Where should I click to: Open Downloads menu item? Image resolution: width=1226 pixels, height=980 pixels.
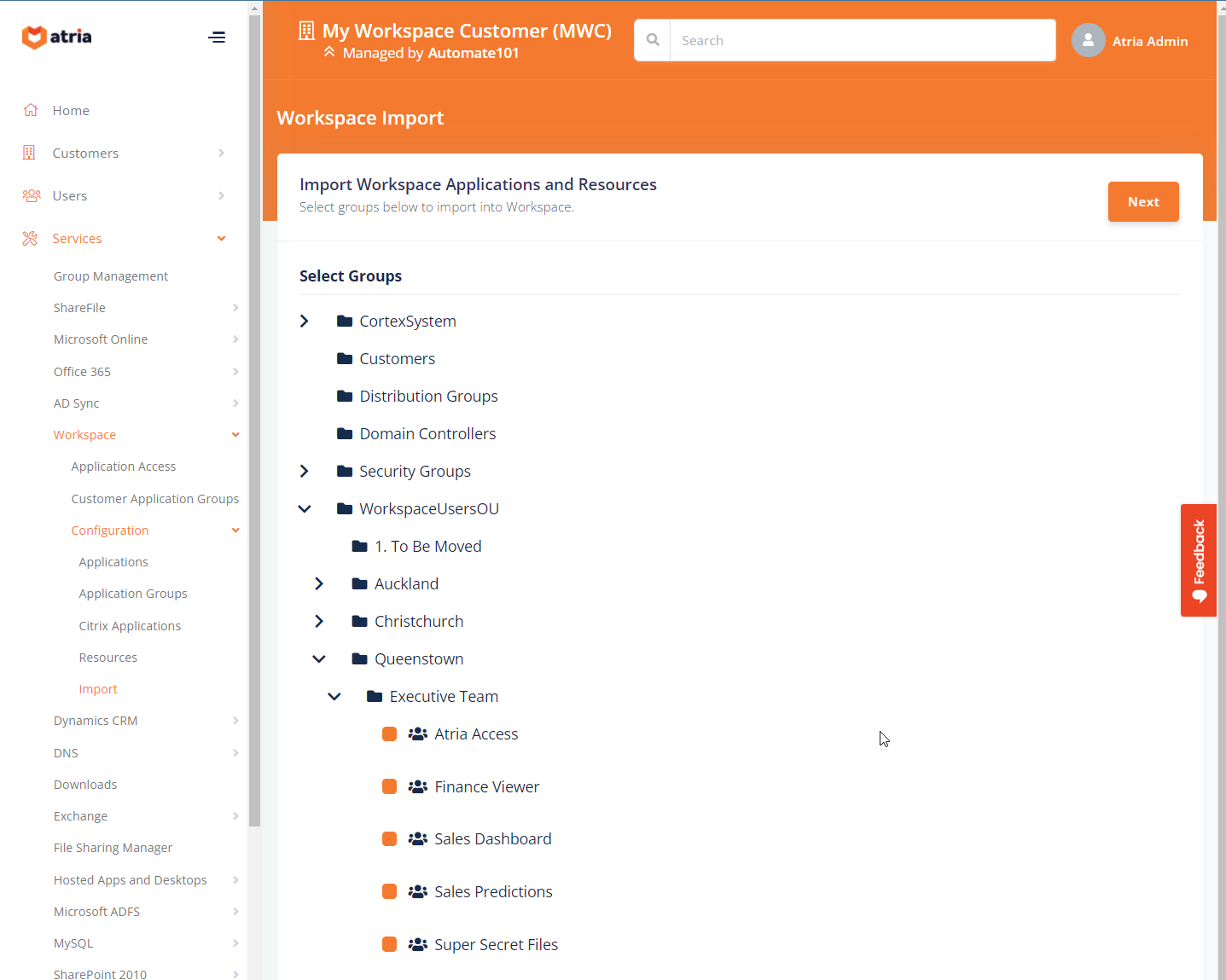click(x=85, y=785)
